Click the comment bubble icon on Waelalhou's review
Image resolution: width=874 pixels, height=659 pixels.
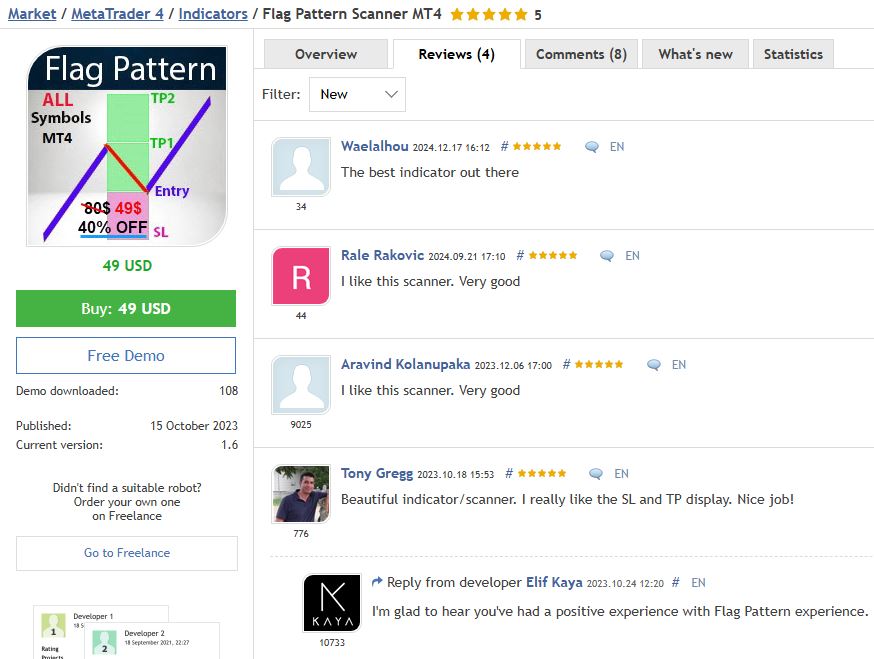tap(591, 147)
